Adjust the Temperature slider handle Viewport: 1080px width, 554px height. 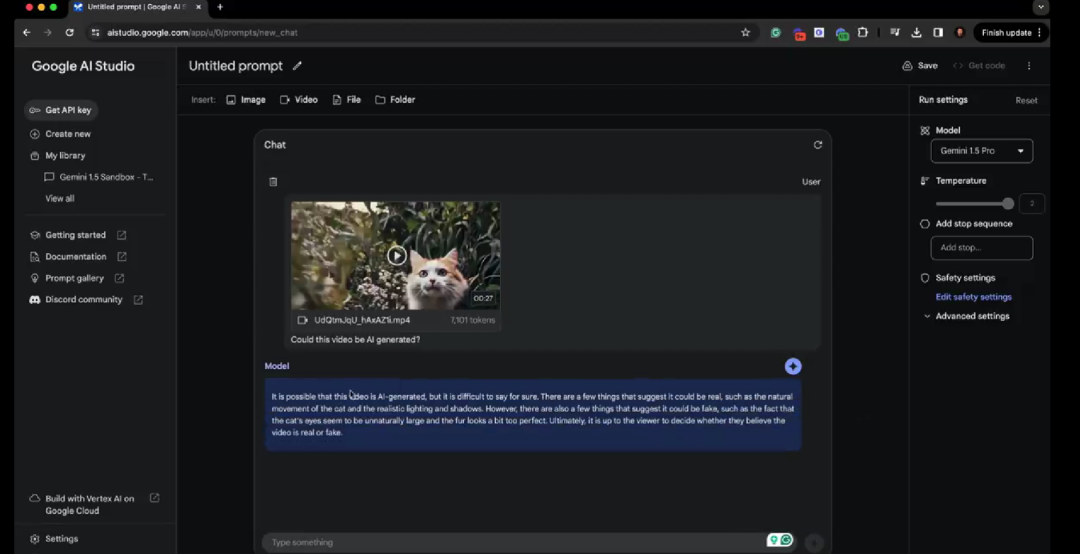[1008, 203]
